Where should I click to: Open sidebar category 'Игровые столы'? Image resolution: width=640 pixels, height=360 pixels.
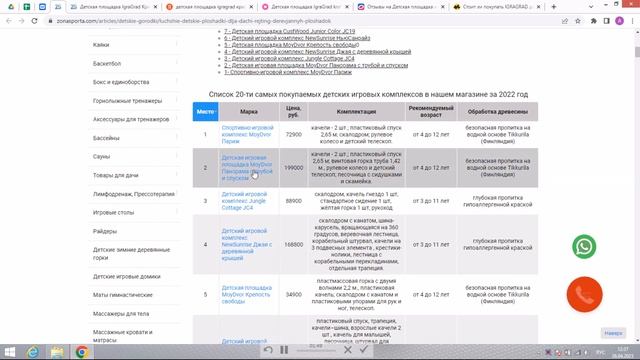[113, 212]
